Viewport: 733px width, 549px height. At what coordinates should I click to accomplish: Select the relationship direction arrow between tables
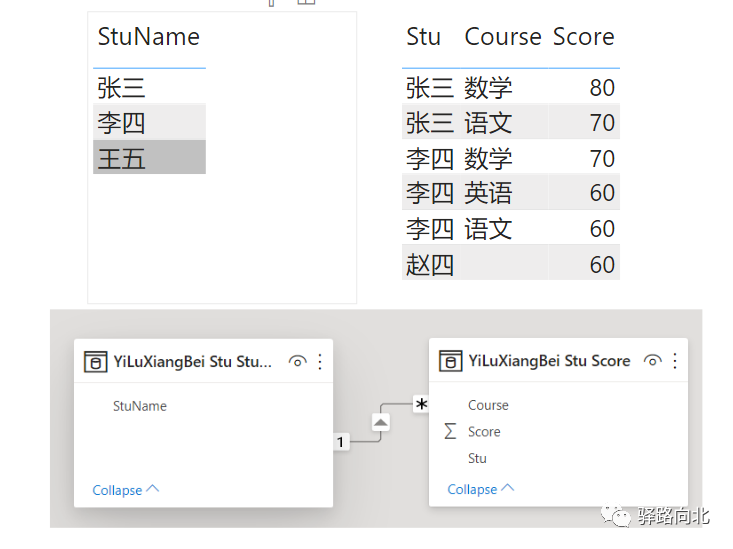(381, 423)
